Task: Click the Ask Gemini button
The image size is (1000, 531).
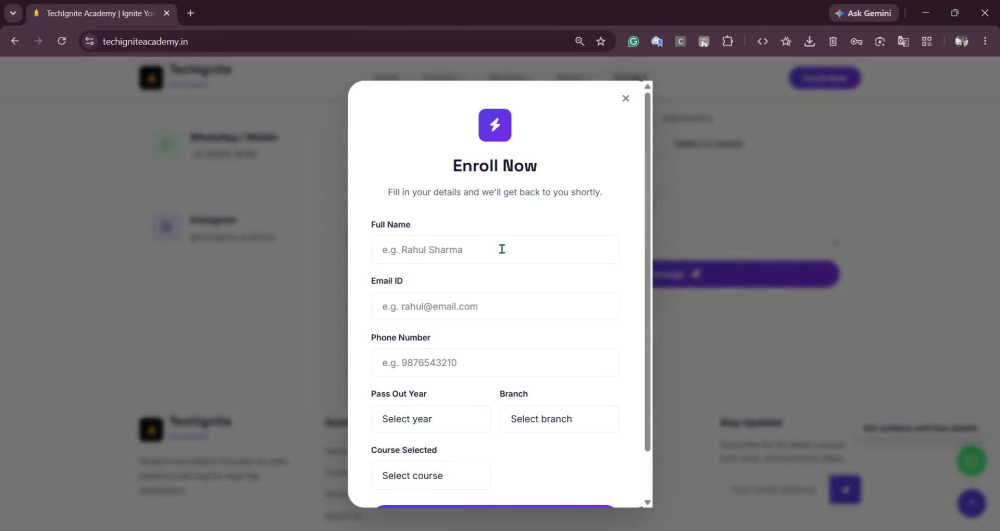Action: click(x=864, y=13)
